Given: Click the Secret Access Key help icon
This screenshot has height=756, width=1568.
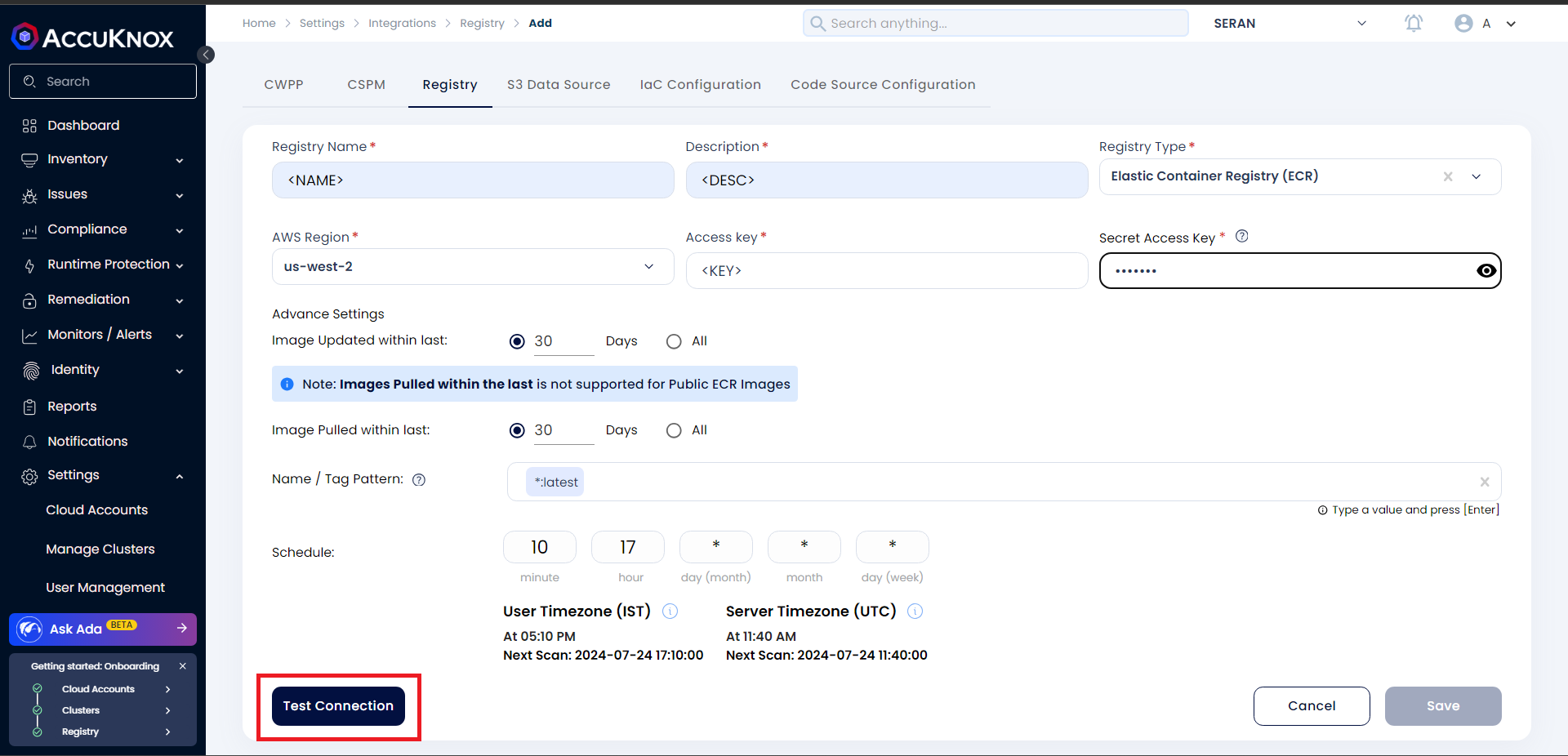Looking at the screenshot, I should (x=1241, y=237).
